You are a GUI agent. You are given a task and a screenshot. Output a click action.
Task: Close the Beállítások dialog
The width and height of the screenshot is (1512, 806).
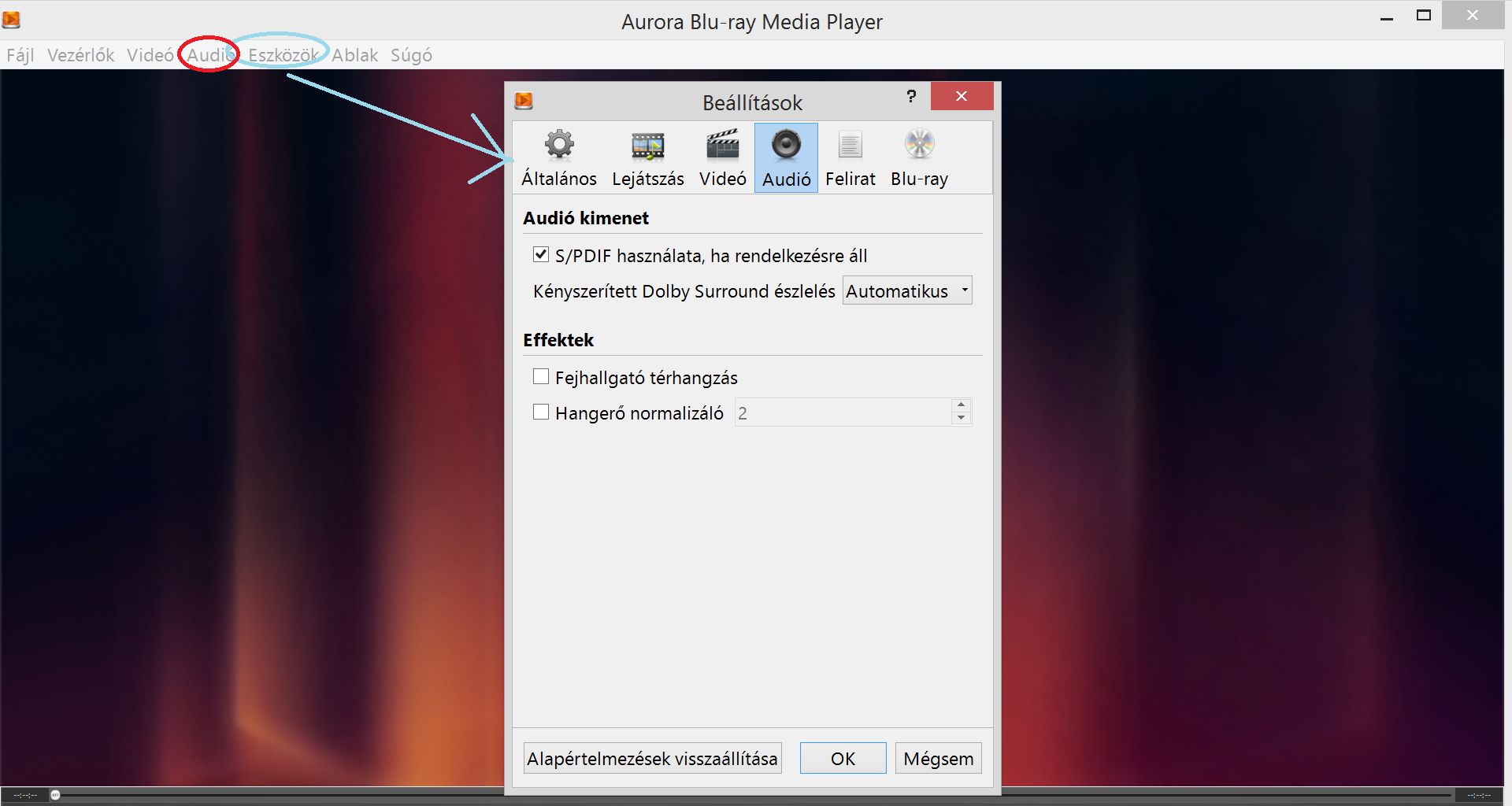(x=962, y=96)
